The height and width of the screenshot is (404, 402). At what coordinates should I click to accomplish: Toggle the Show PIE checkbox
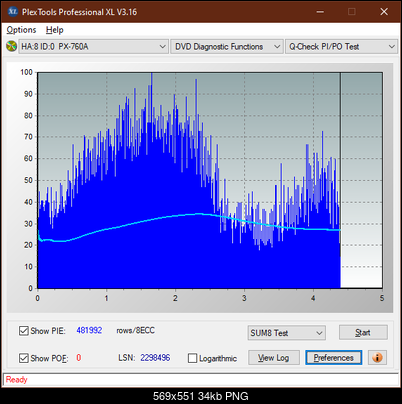click(x=24, y=331)
